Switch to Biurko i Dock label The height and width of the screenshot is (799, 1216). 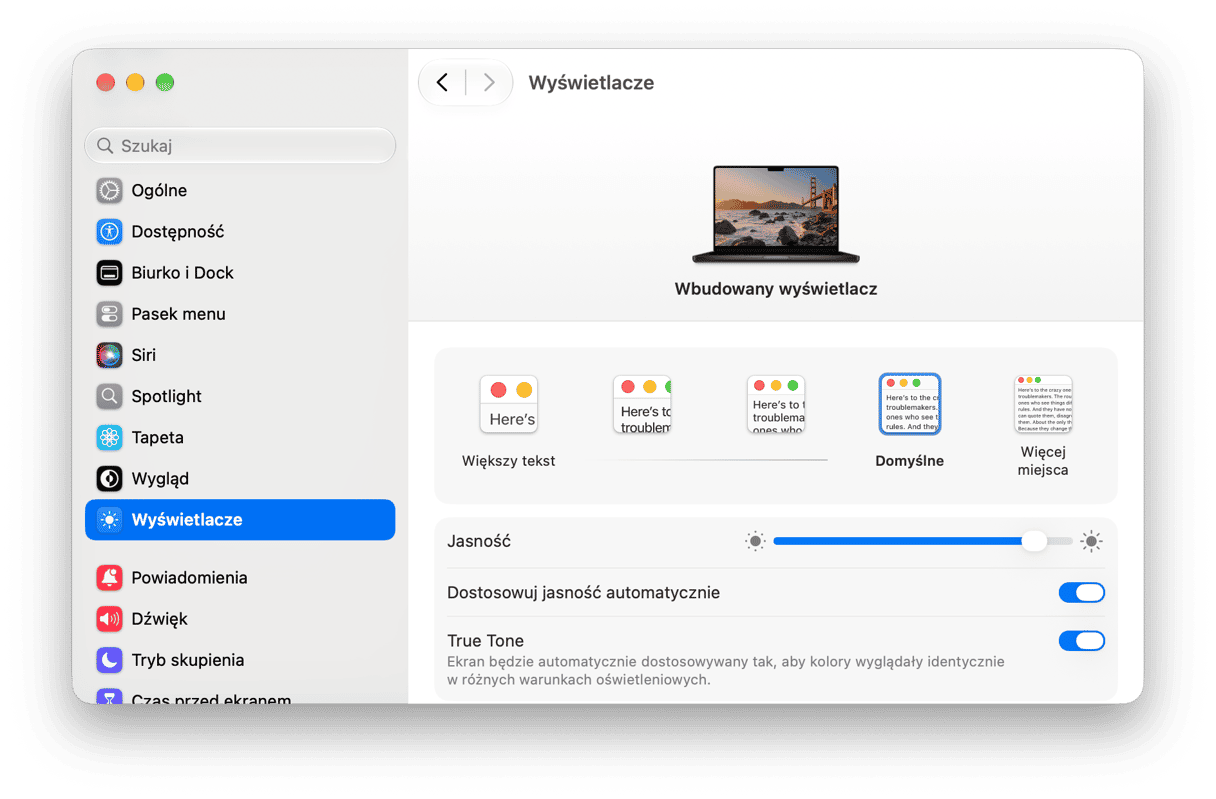182,272
